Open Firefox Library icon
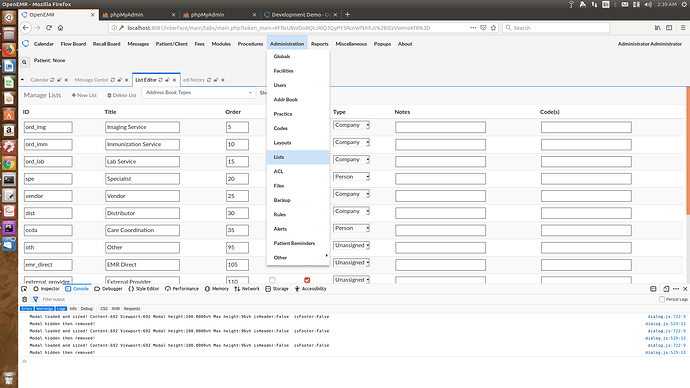Viewport: 690px width, 388px height. click(657, 28)
